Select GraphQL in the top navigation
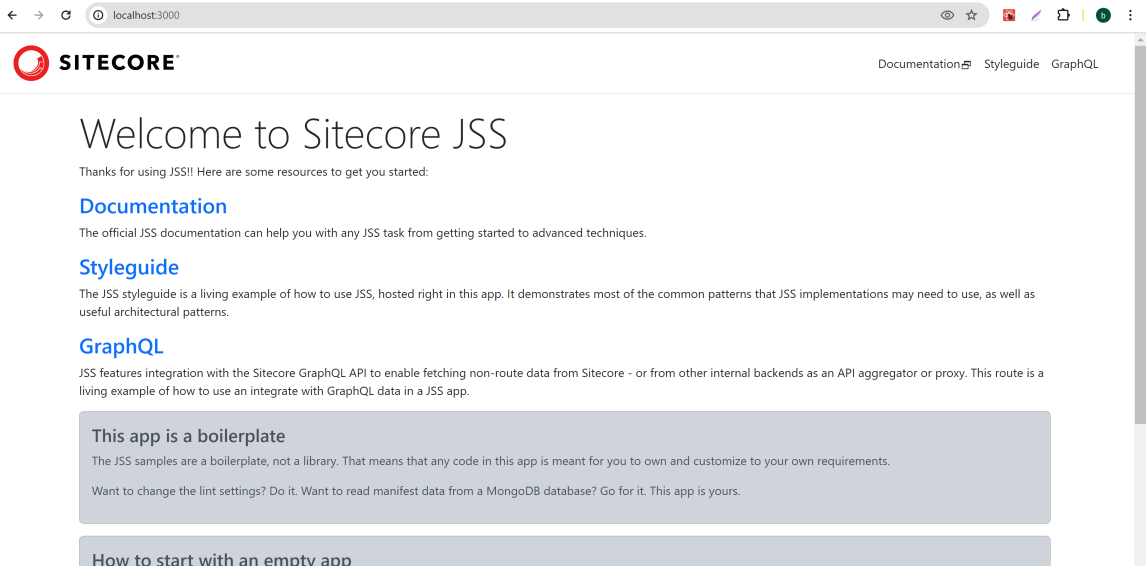 click(1074, 64)
